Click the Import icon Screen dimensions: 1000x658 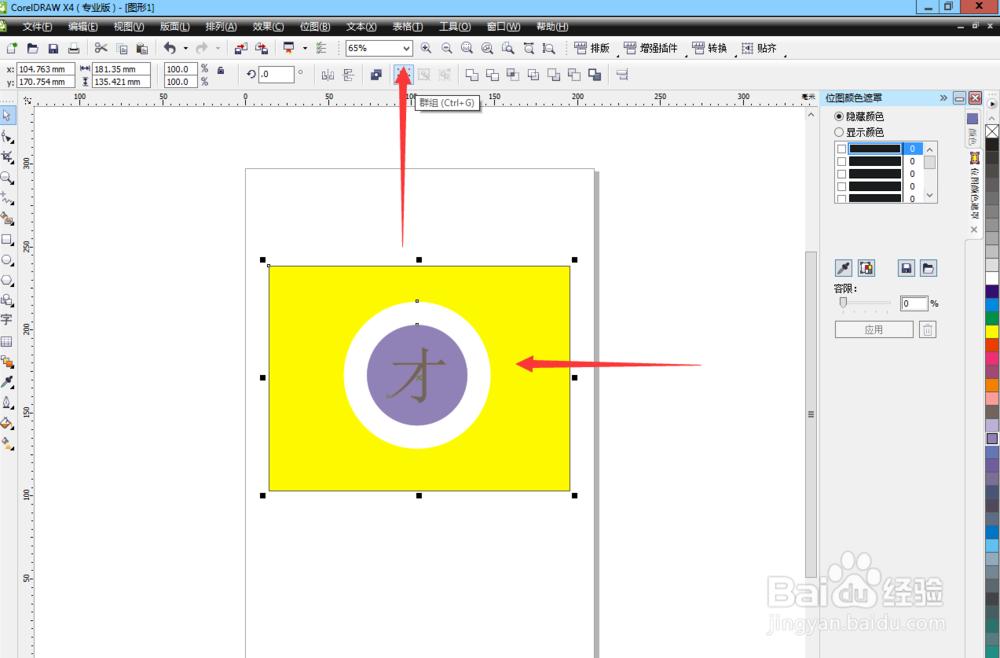(x=241, y=48)
